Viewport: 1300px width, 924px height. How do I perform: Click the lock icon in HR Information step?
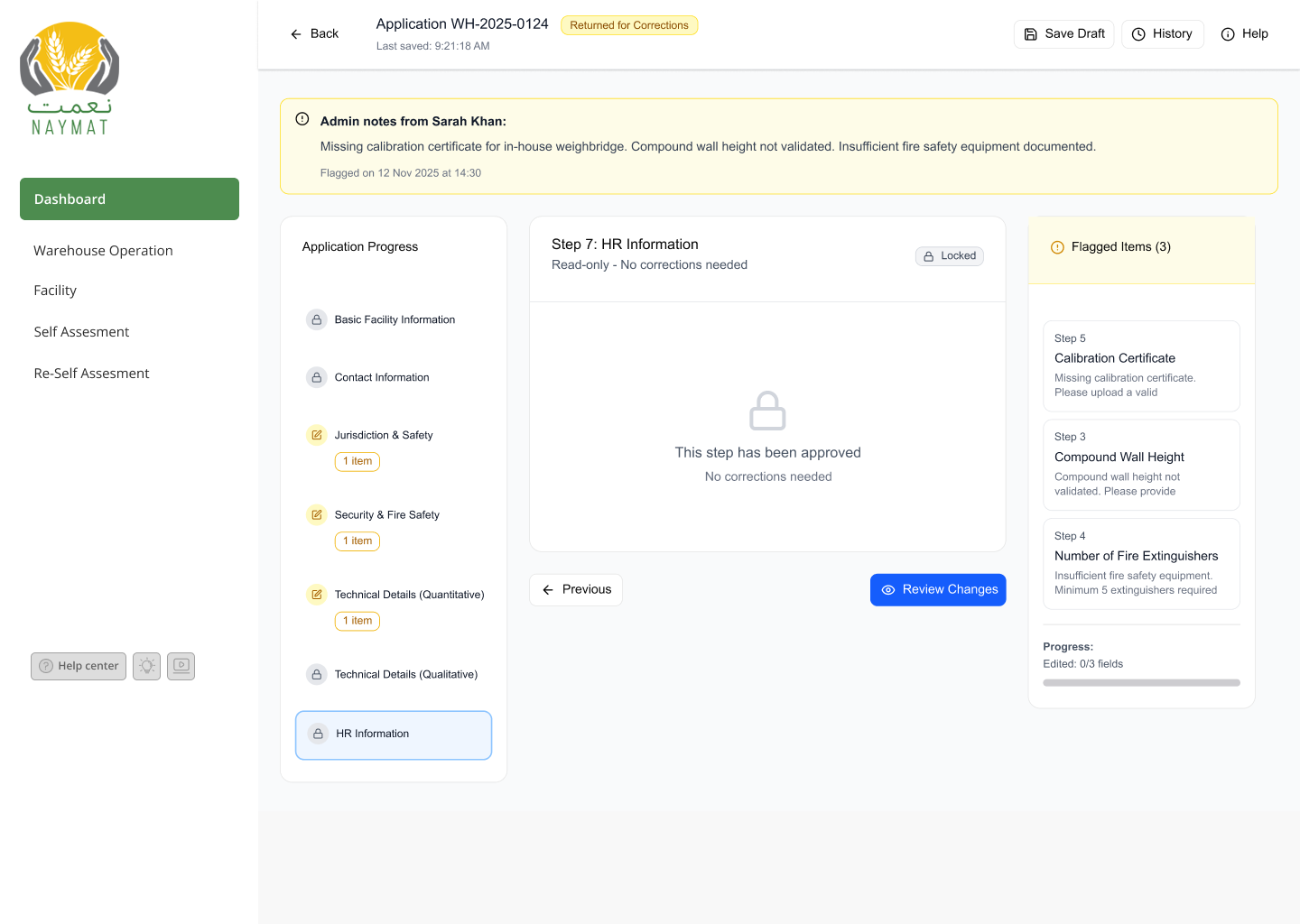coord(318,734)
